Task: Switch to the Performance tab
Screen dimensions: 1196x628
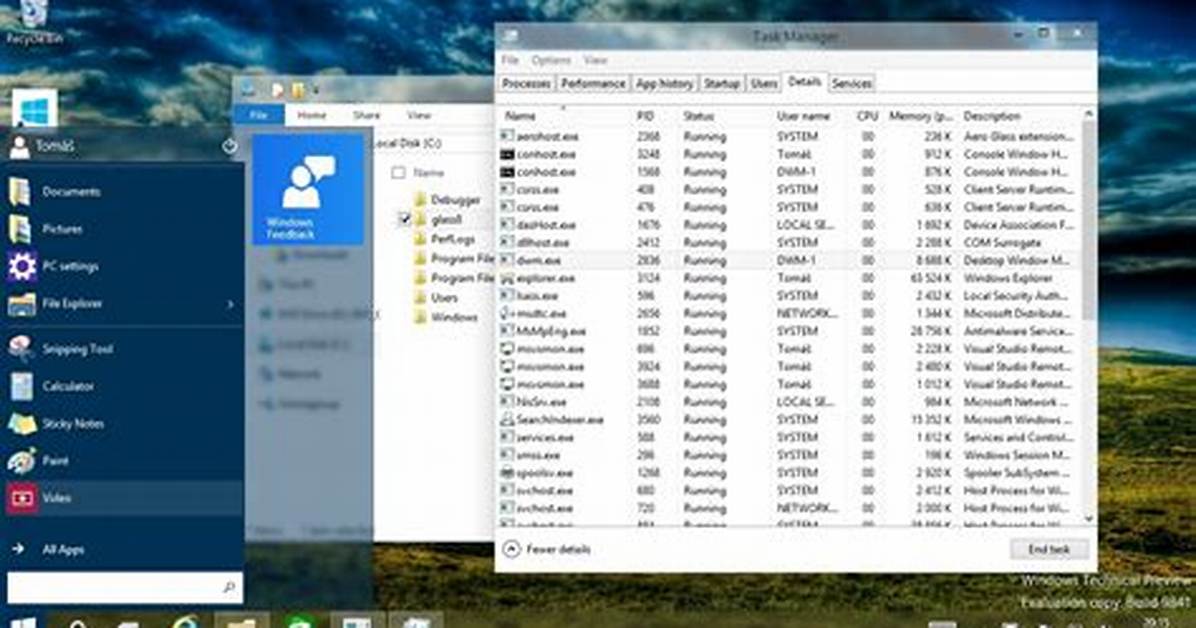Action: pyautogui.click(x=593, y=83)
